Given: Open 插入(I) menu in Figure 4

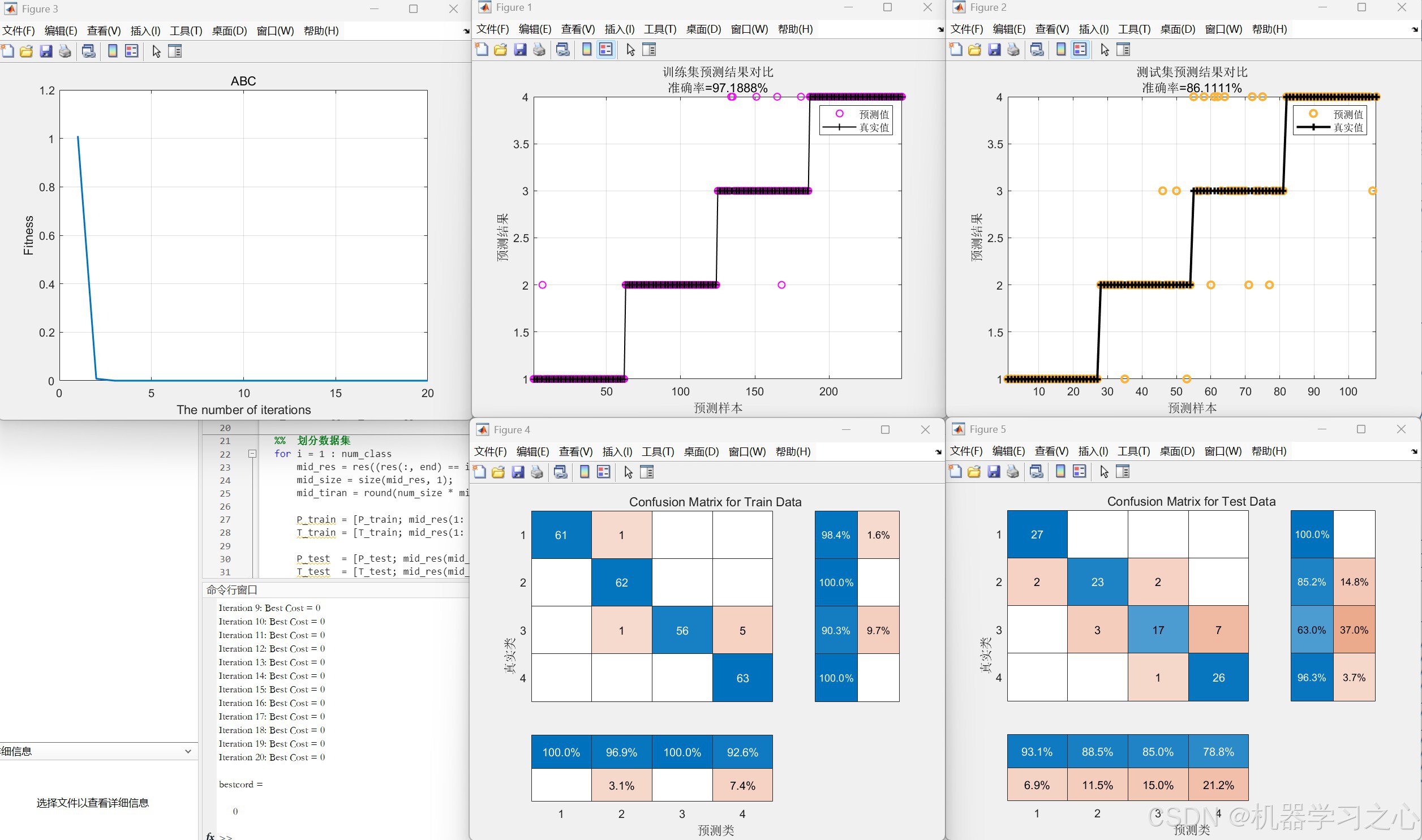Looking at the screenshot, I should coord(617,452).
